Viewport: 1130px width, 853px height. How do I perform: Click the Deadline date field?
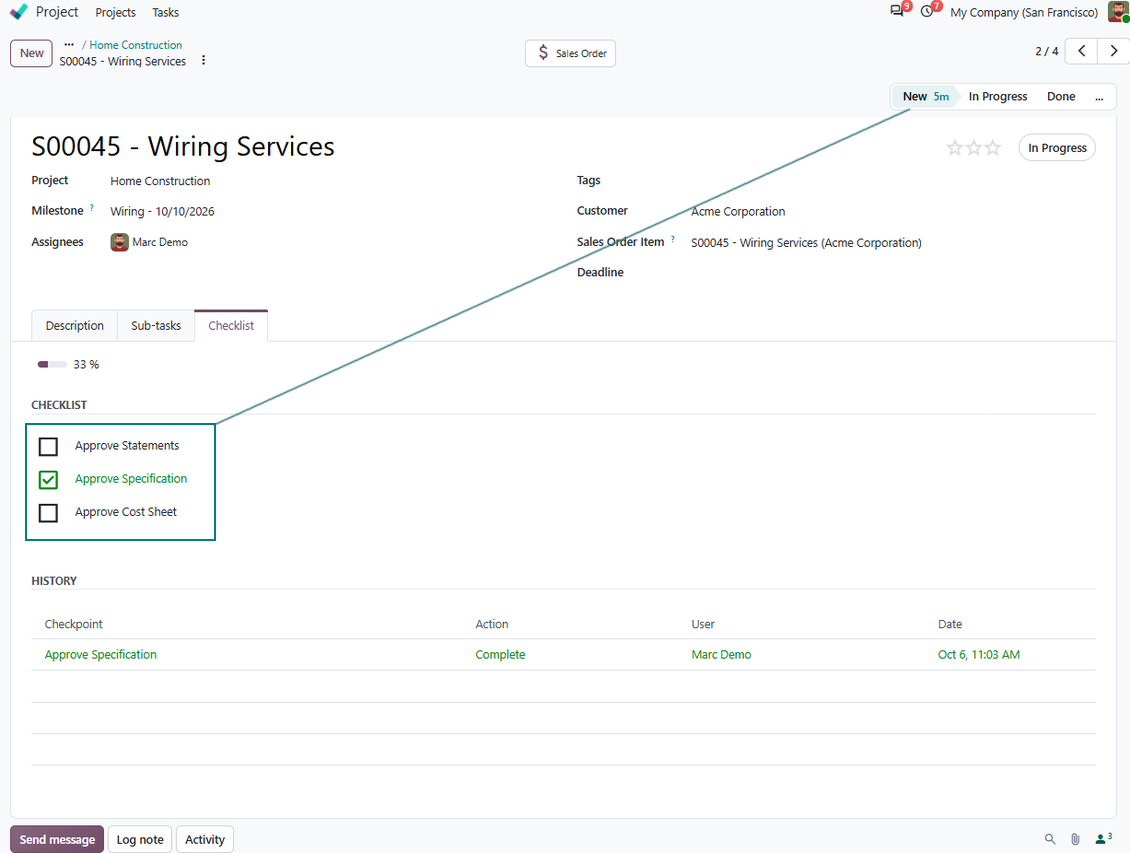(x=893, y=272)
